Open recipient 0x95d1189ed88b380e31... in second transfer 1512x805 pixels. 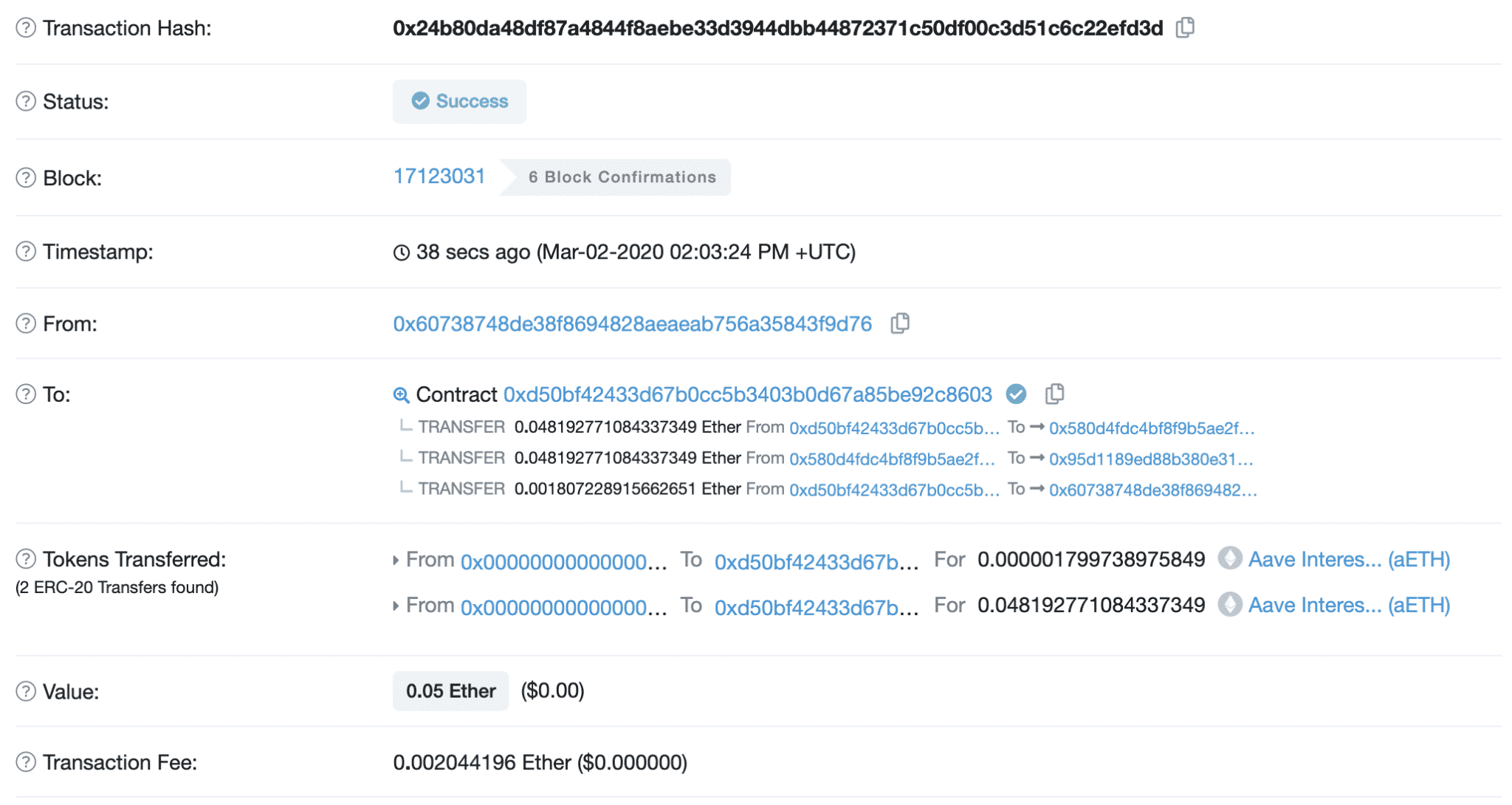[1151, 459]
